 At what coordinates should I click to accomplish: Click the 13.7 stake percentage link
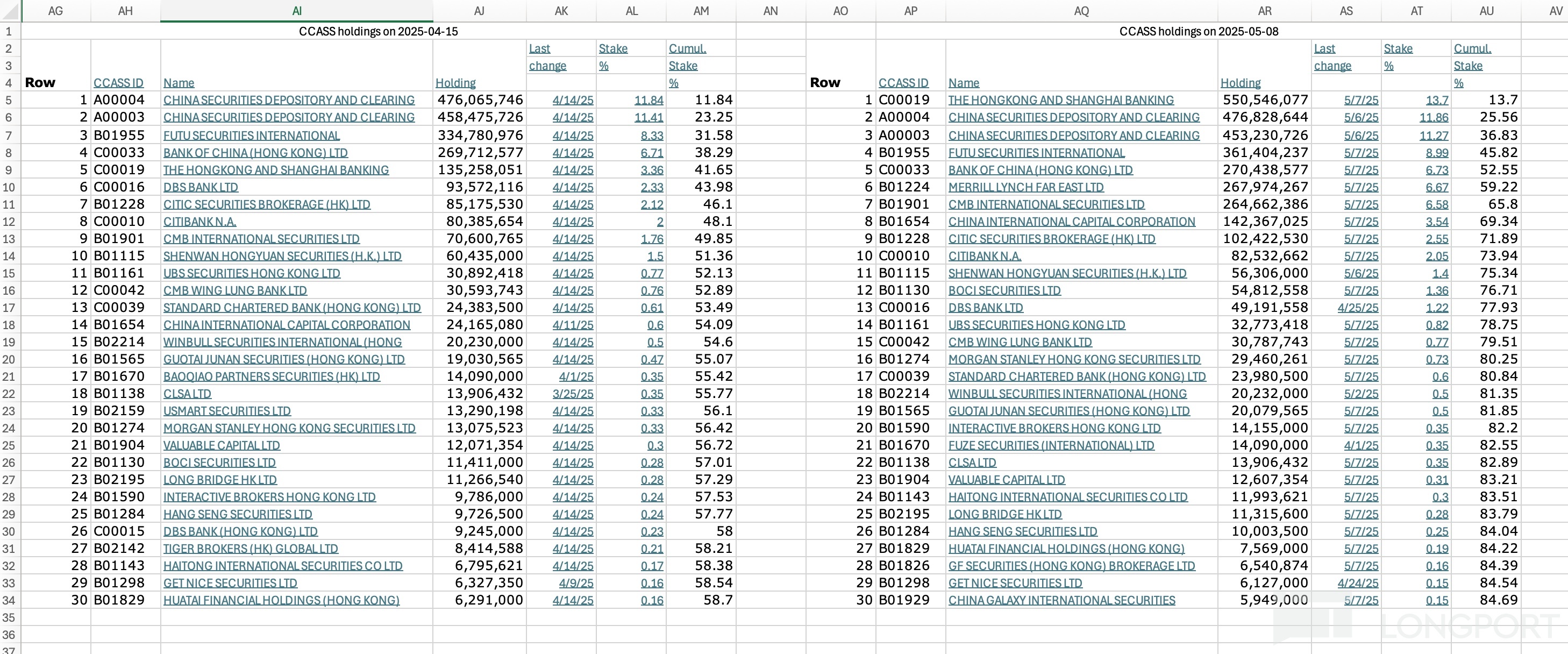[x=1436, y=100]
